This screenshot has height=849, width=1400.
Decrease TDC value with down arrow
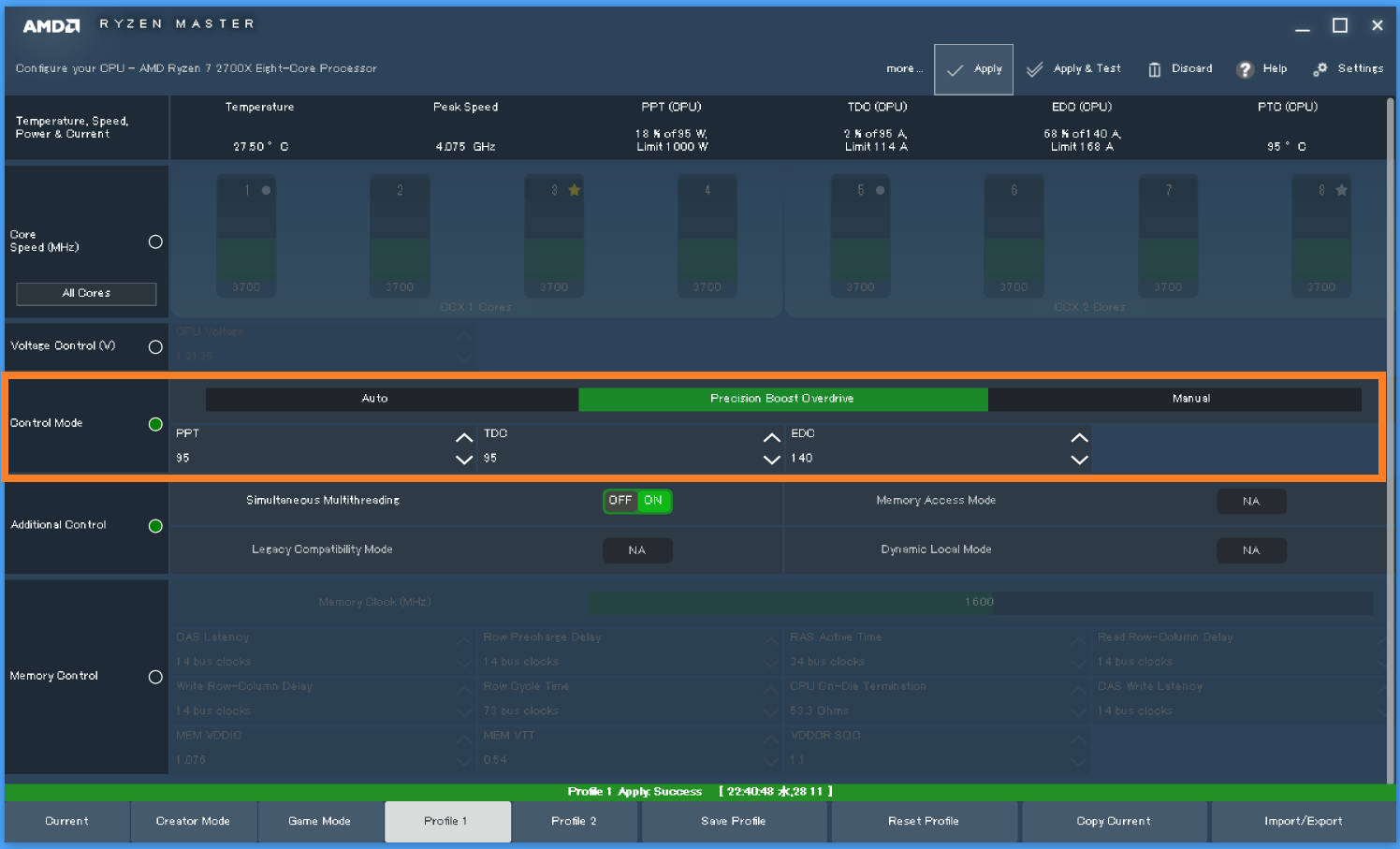tap(771, 460)
